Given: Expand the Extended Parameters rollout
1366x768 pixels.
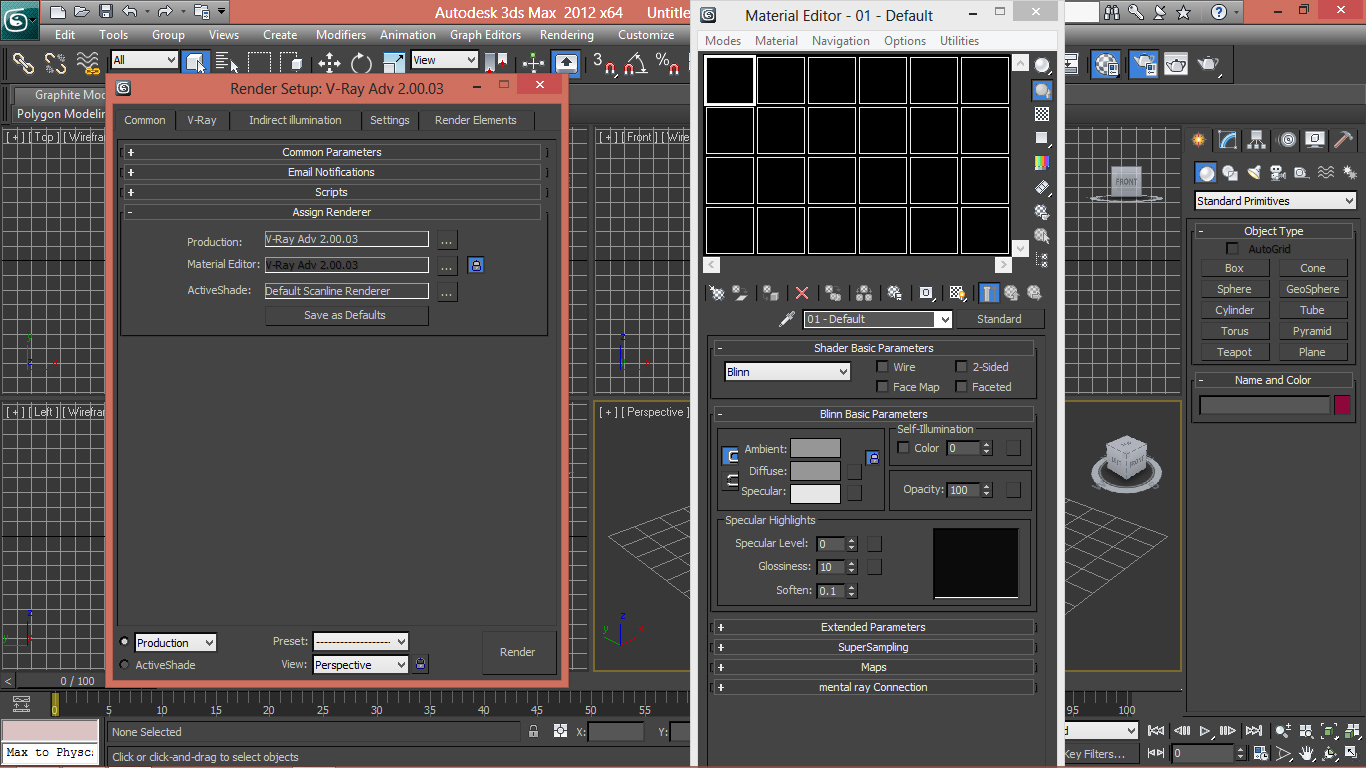Looking at the screenshot, I should tap(873, 627).
